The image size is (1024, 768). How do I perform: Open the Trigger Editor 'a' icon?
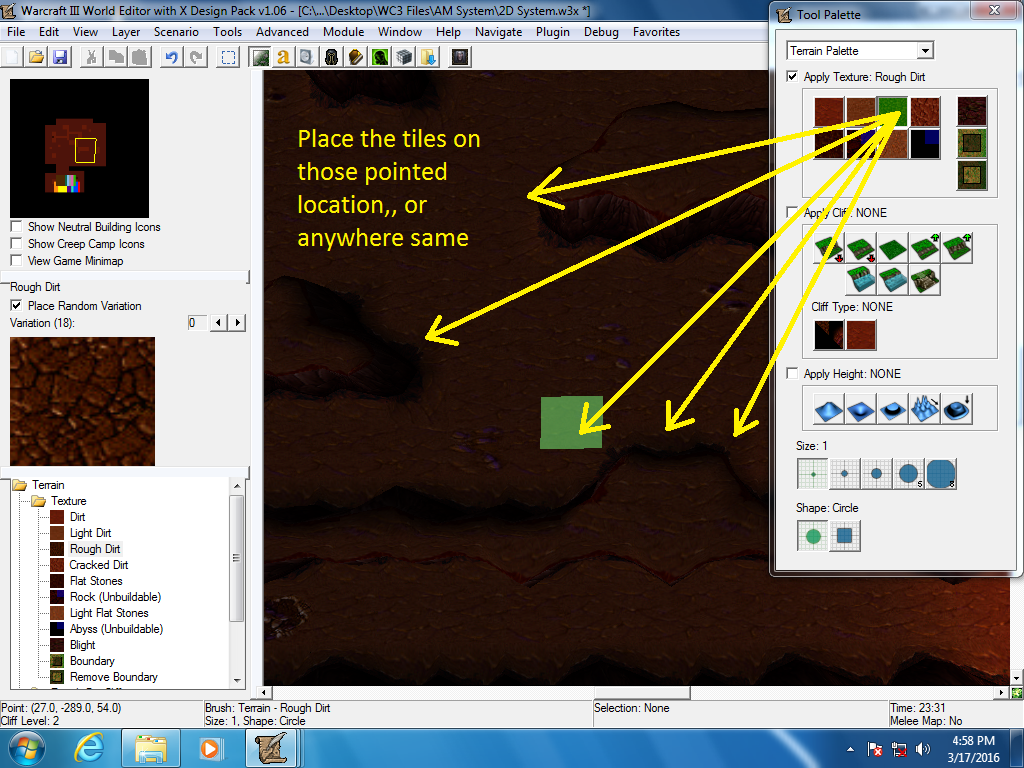[x=283, y=57]
